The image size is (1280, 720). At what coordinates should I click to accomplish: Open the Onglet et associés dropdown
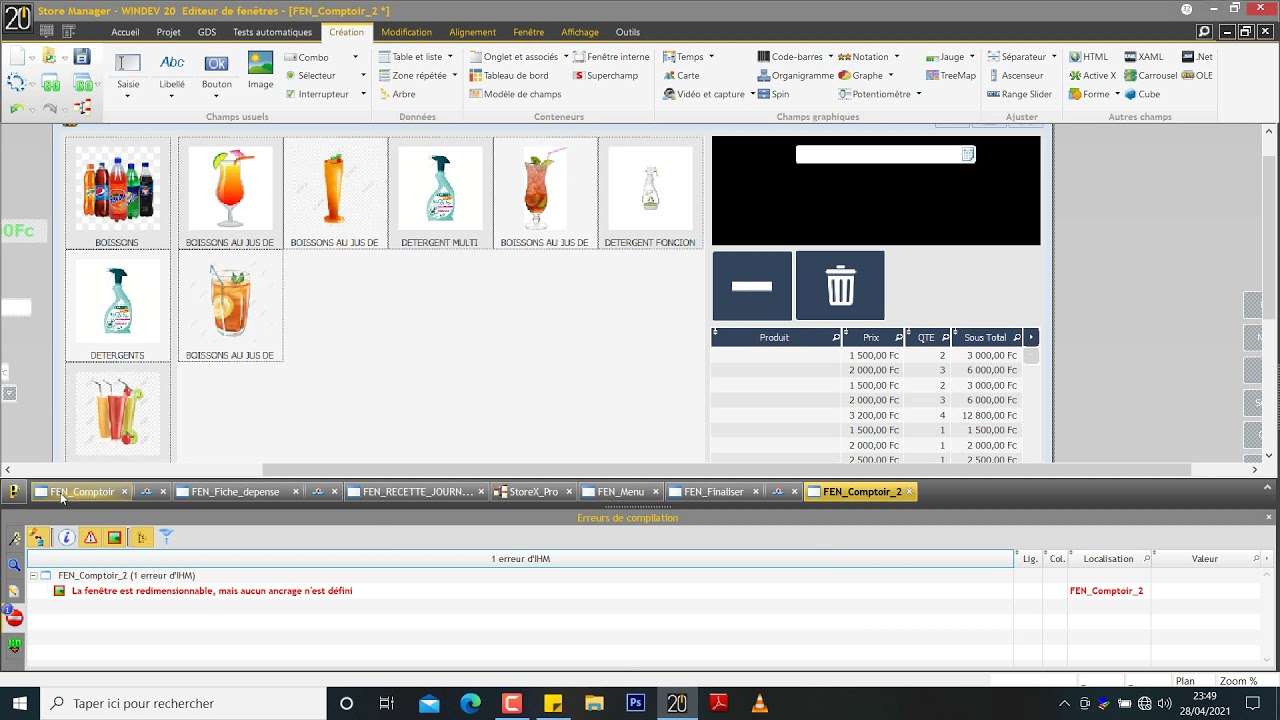point(566,57)
